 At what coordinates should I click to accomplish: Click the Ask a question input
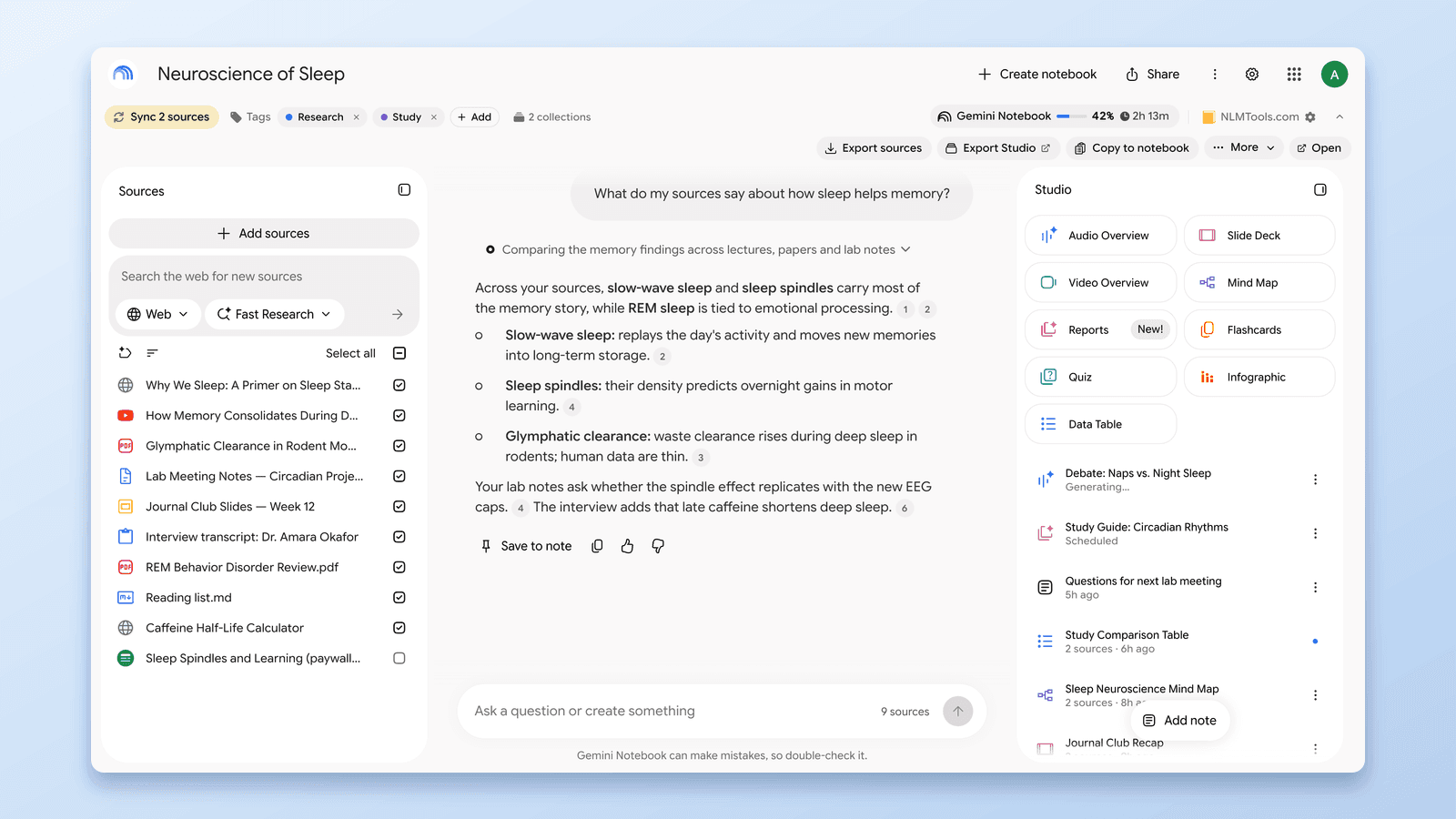click(673, 712)
